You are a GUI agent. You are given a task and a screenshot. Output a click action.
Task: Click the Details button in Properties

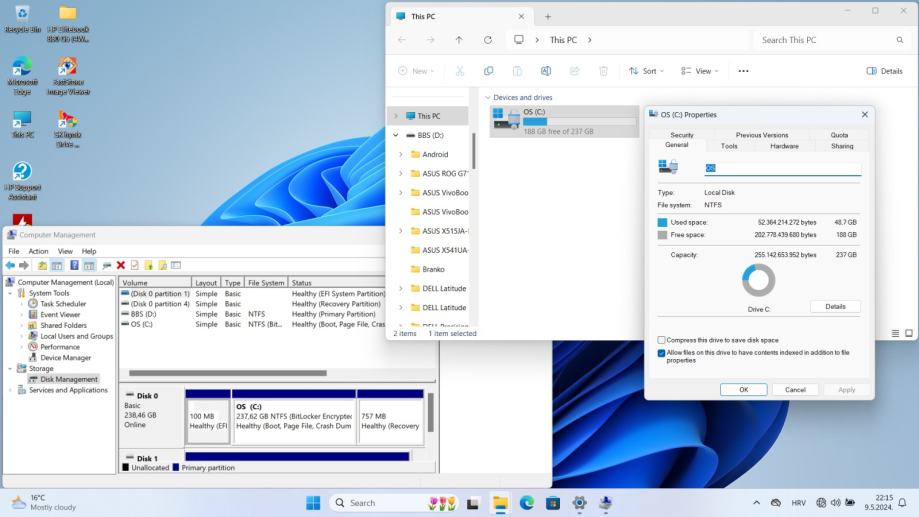835,307
